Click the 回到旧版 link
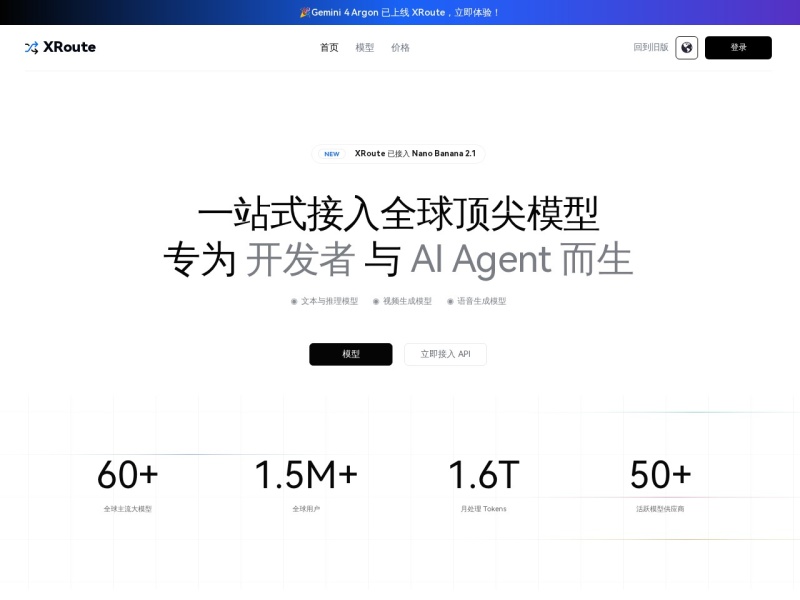The width and height of the screenshot is (800, 600). [651, 47]
